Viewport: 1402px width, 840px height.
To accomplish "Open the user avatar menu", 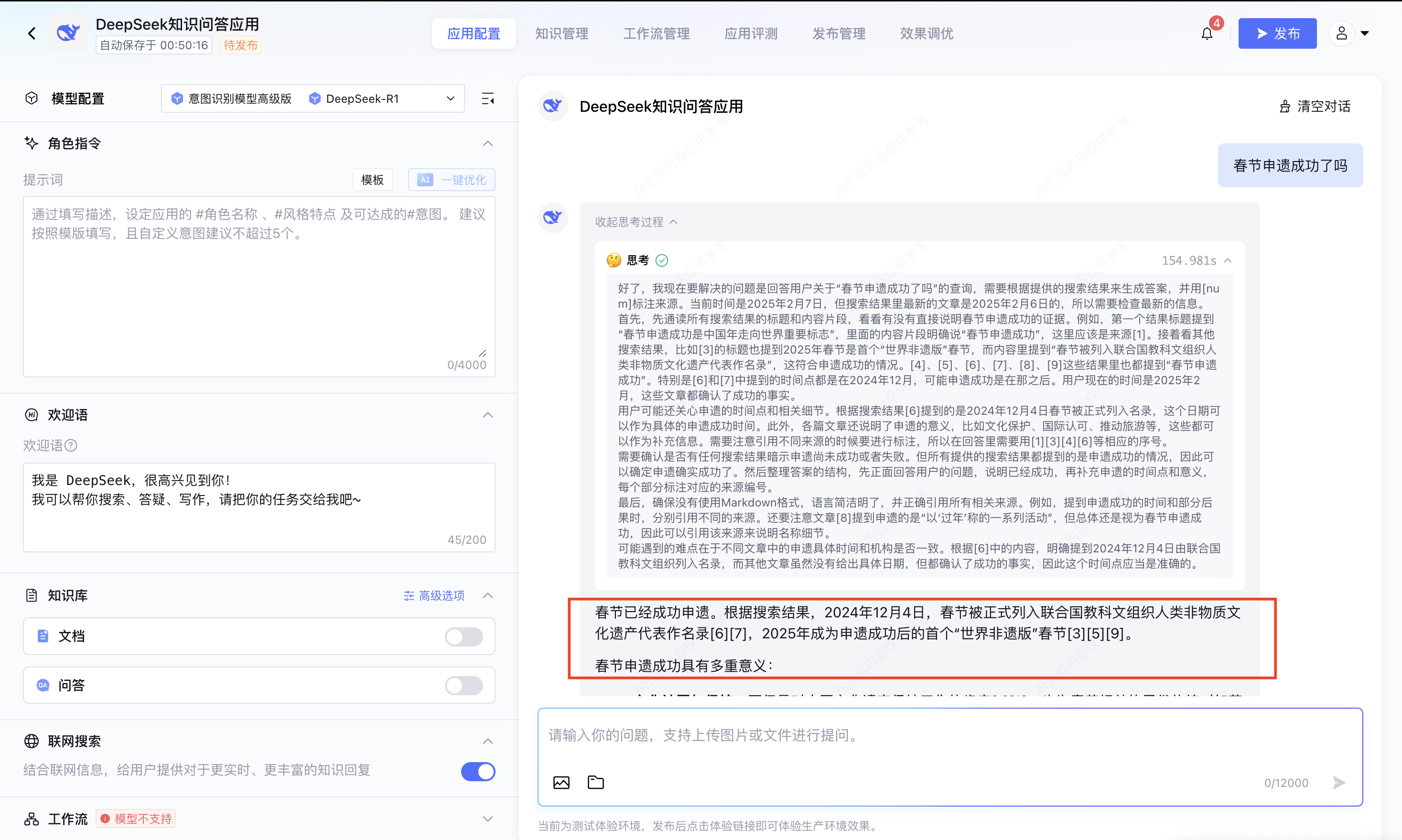I will (x=1342, y=33).
